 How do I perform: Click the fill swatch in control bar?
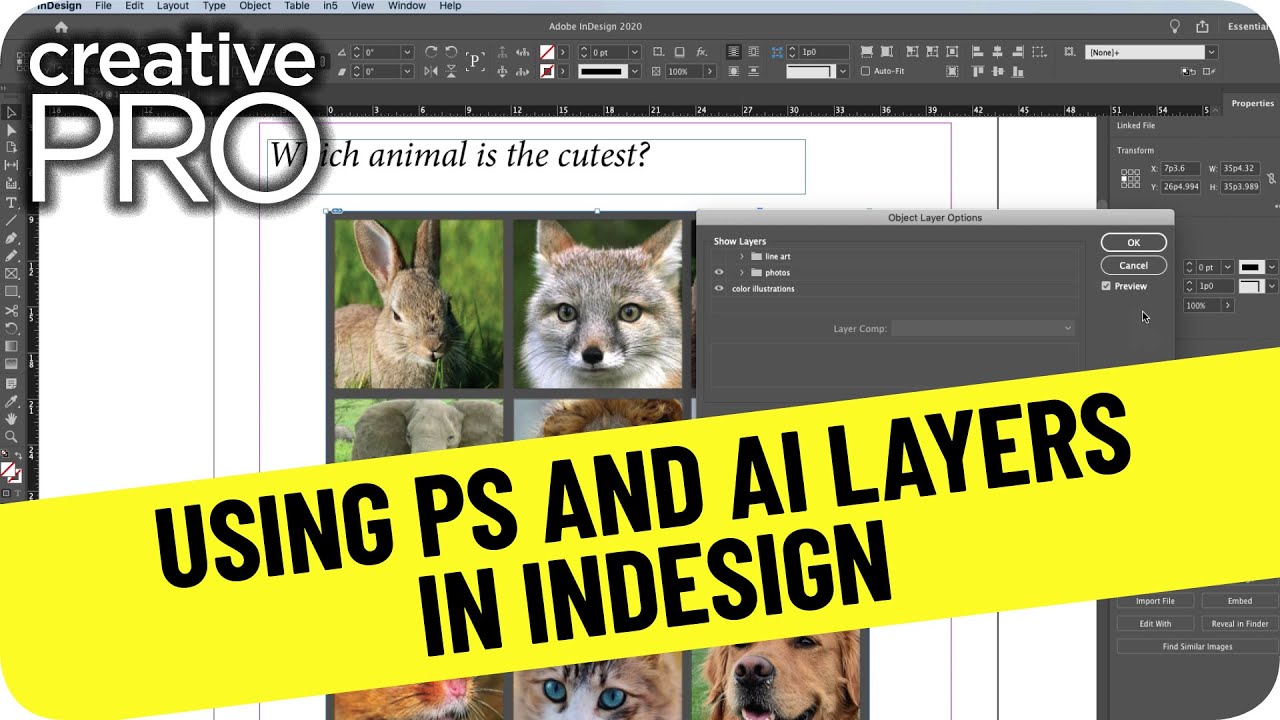(x=547, y=52)
